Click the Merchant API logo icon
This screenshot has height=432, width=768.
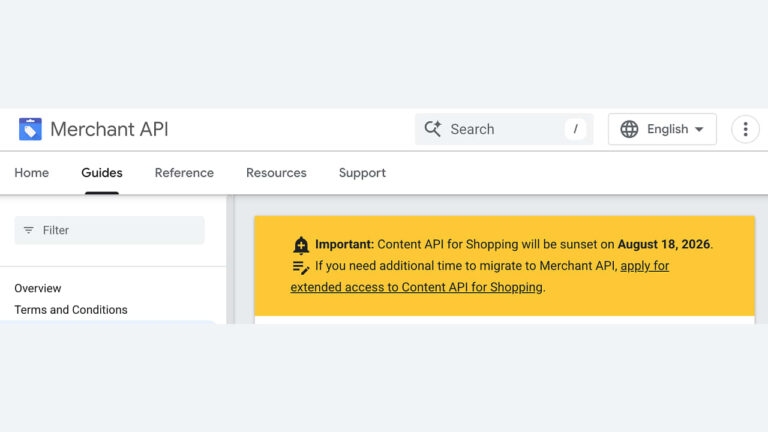point(30,129)
